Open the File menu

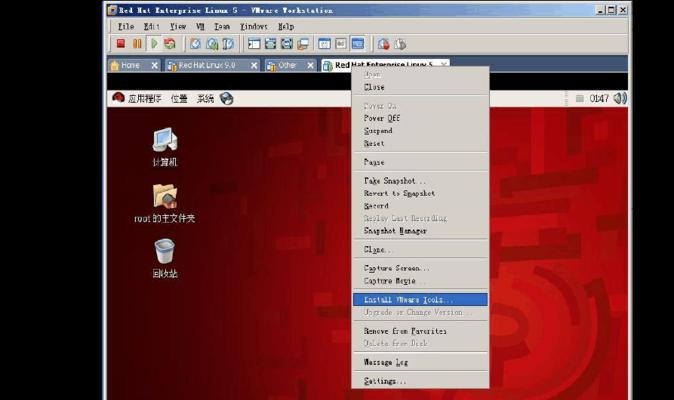[x=126, y=27]
